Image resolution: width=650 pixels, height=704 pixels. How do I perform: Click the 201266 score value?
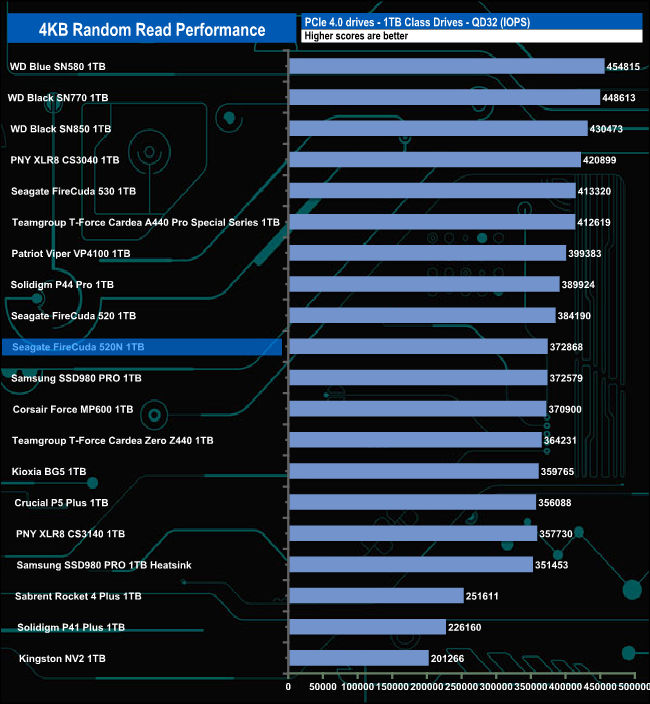point(448,659)
